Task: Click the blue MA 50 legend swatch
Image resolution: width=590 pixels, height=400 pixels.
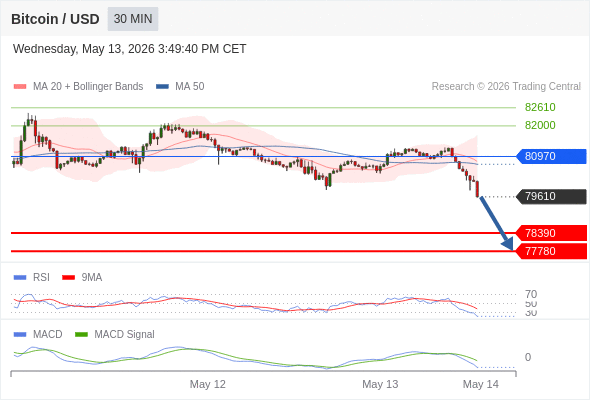Action: pos(162,87)
